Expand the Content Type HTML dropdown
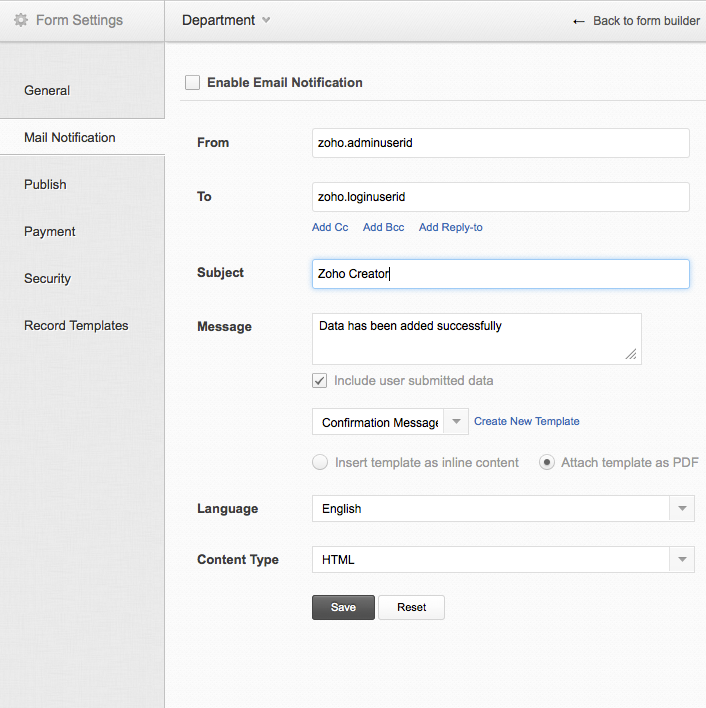706x708 pixels. coord(681,560)
